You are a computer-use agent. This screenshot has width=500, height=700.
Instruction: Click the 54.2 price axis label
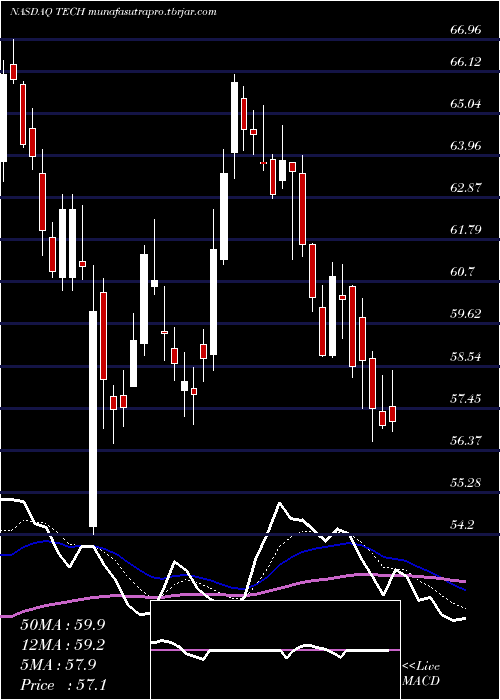463,525
